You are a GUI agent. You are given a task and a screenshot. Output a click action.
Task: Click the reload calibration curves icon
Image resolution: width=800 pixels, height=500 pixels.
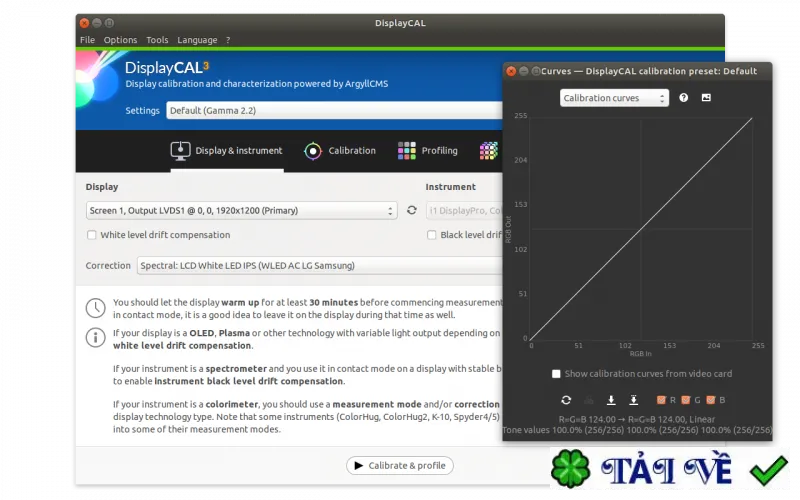pos(566,400)
